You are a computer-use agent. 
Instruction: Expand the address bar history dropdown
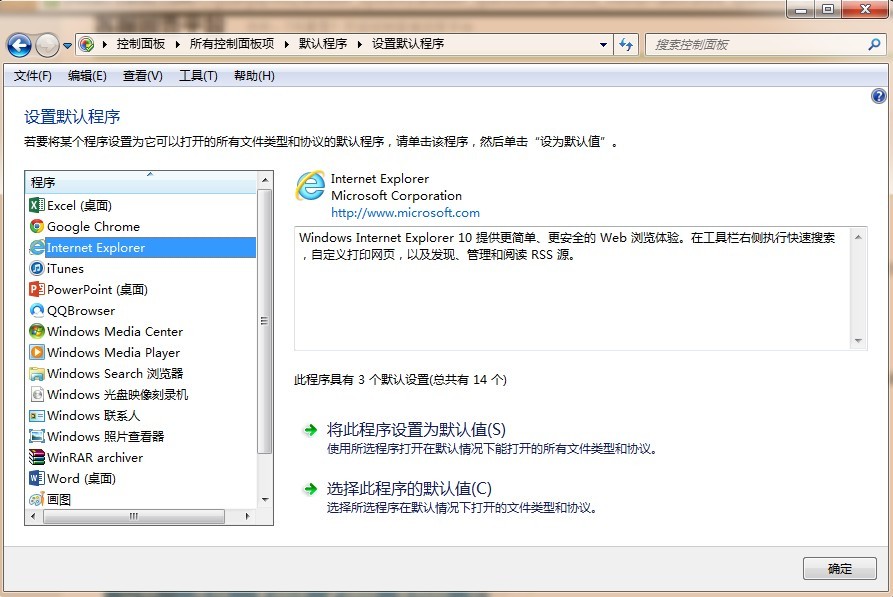point(603,44)
